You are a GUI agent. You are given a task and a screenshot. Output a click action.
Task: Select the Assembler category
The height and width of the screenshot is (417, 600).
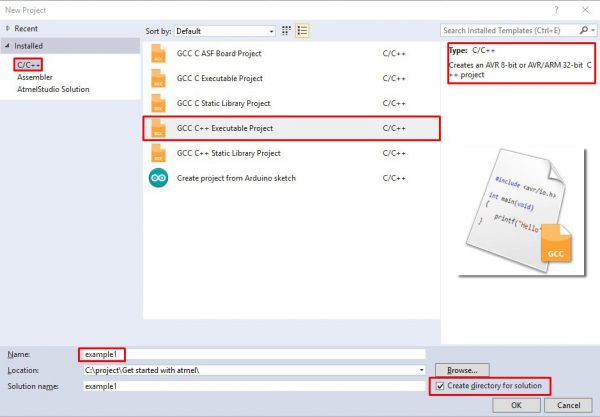pos(35,77)
